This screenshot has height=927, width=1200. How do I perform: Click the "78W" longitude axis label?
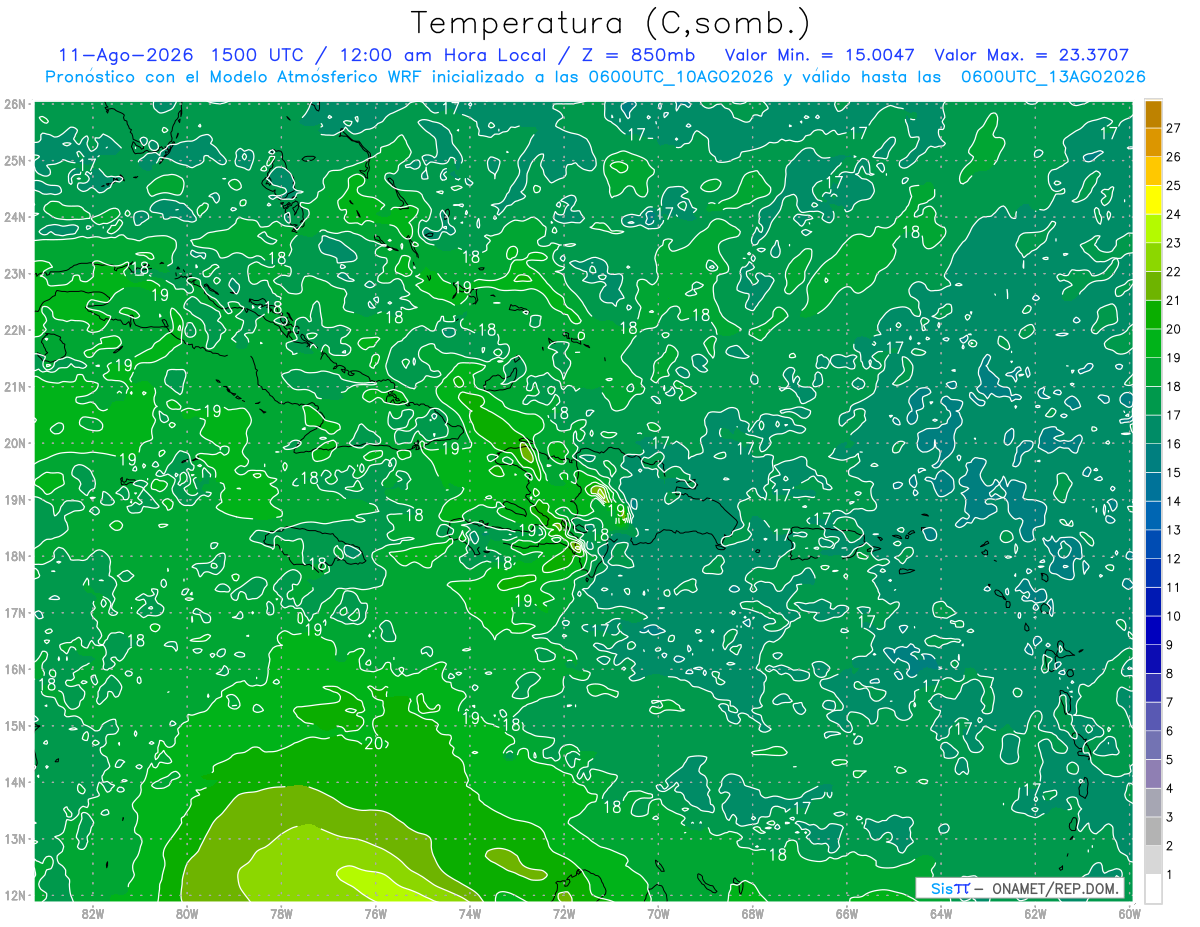click(281, 913)
